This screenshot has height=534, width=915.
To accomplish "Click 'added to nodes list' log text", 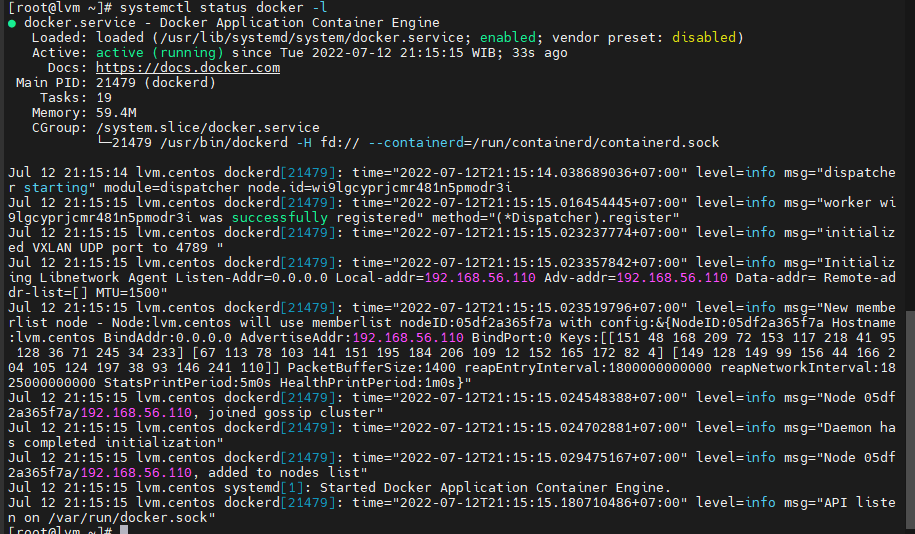I will point(284,473).
